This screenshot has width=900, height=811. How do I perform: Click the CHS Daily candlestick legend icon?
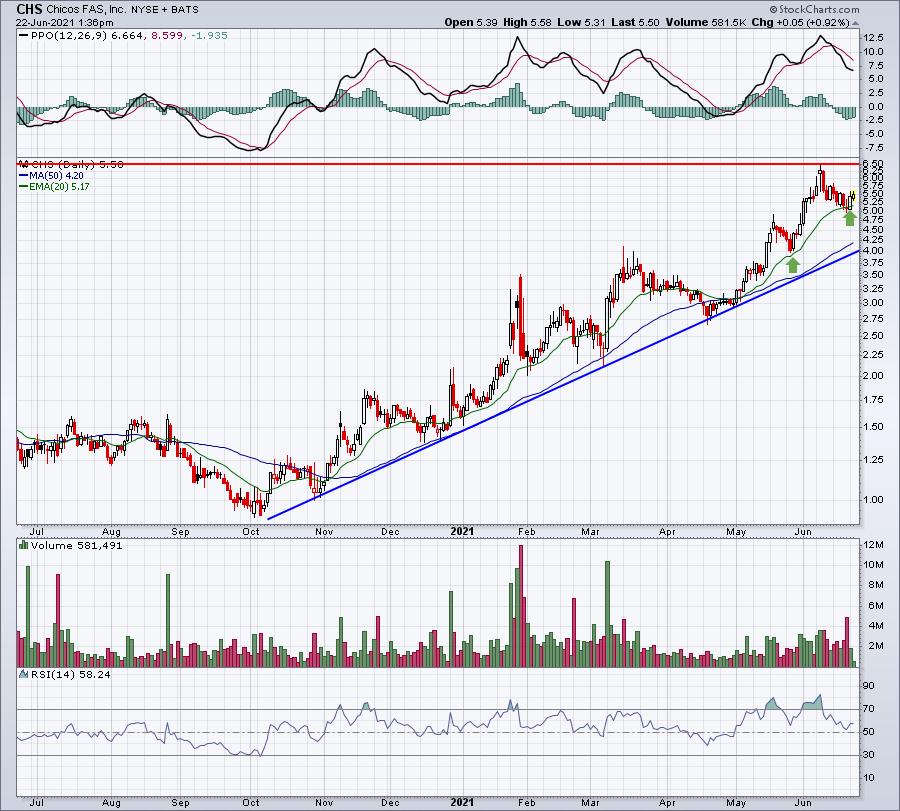coord(24,164)
